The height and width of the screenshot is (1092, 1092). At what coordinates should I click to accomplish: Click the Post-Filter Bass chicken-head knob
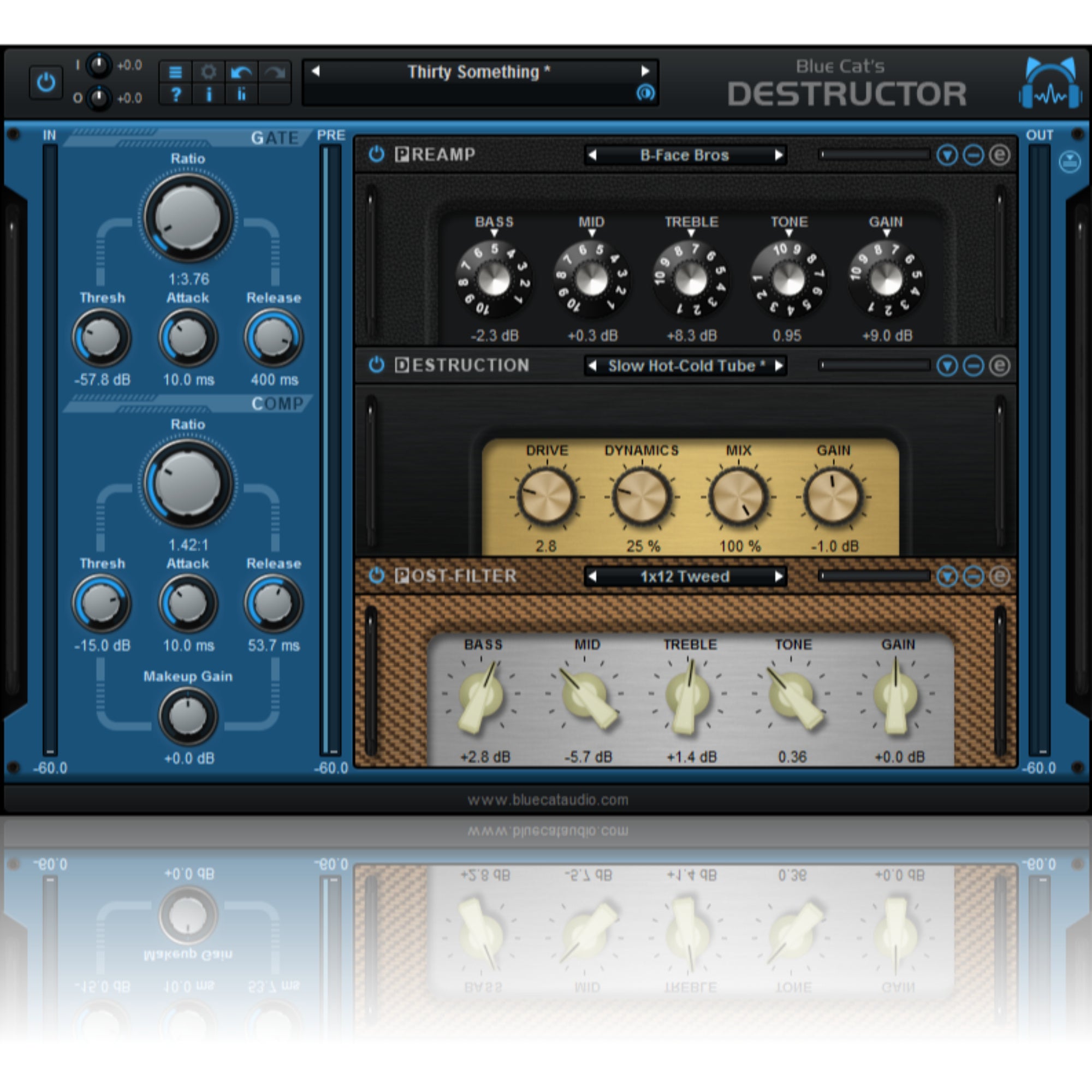[x=481, y=696]
